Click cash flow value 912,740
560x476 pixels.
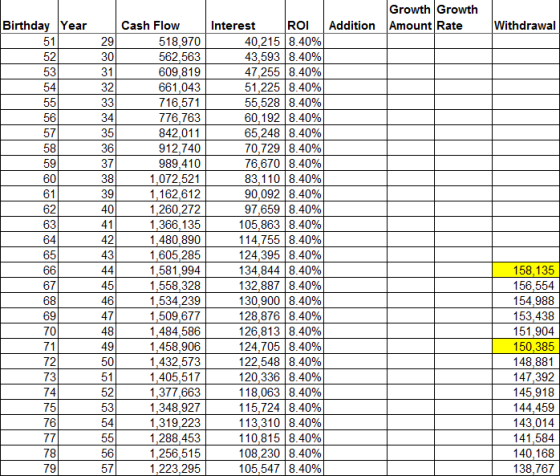180,148
